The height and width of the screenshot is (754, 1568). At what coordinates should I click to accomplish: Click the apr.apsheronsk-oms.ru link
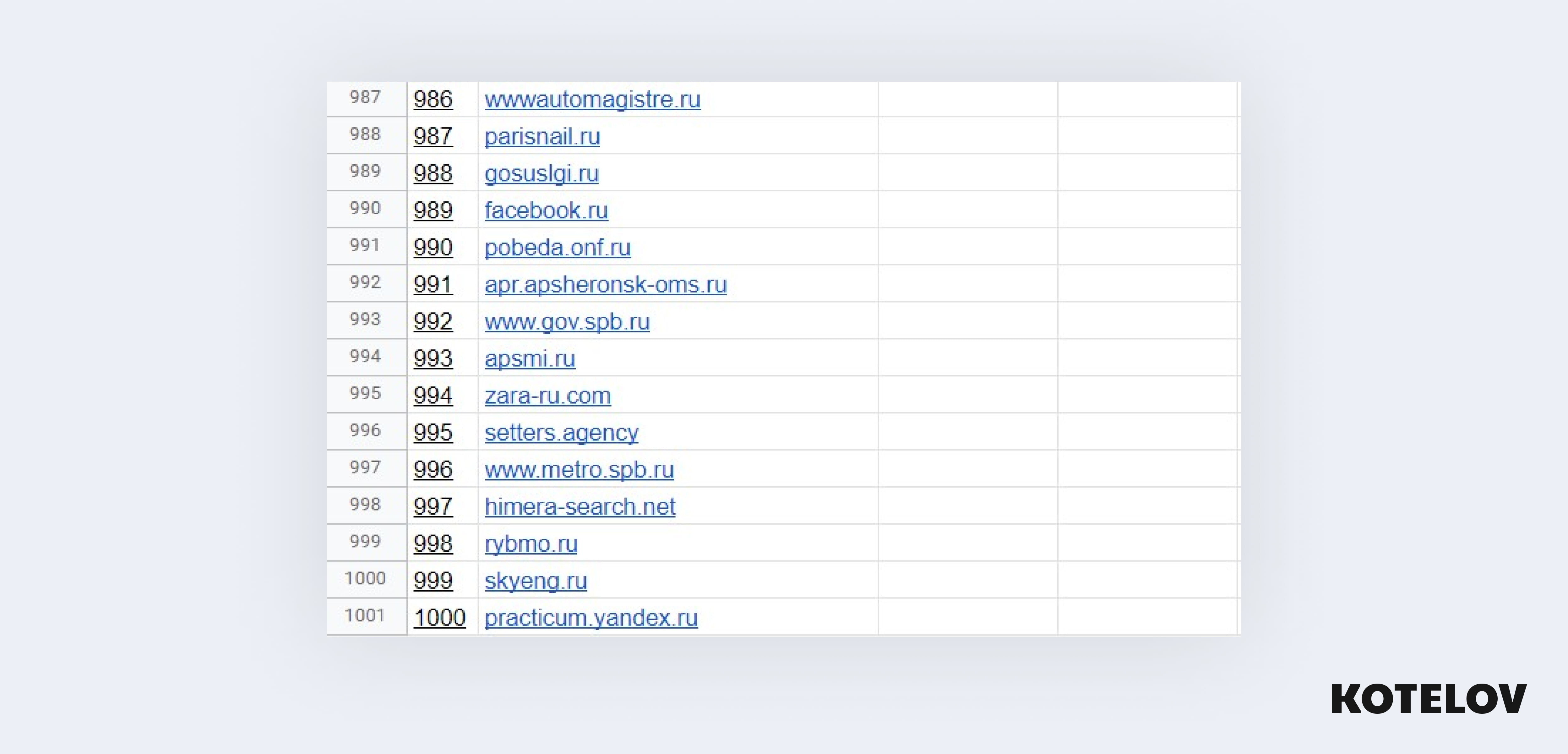[605, 284]
